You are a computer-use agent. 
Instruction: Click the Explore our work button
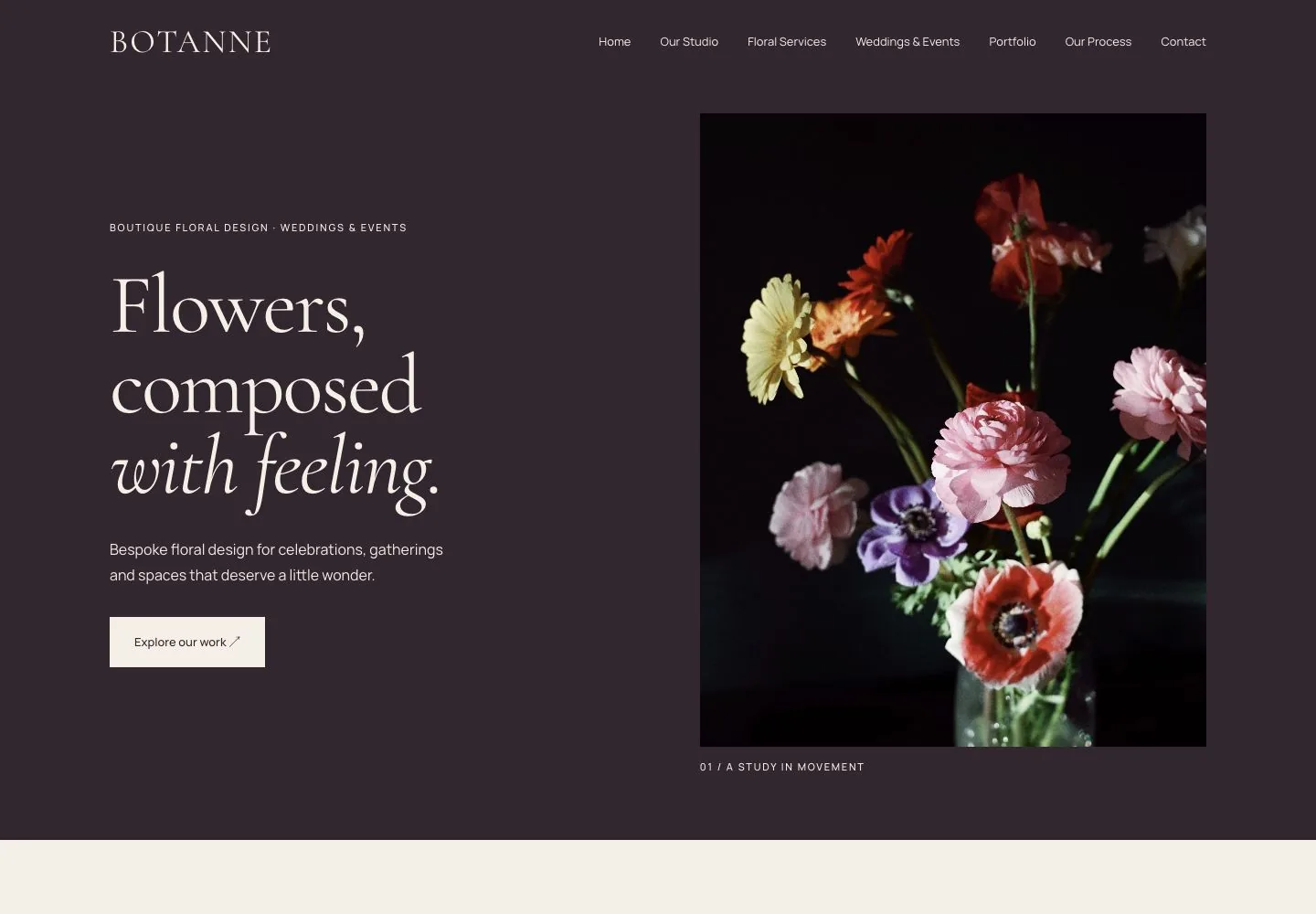pyautogui.click(x=187, y=642)
